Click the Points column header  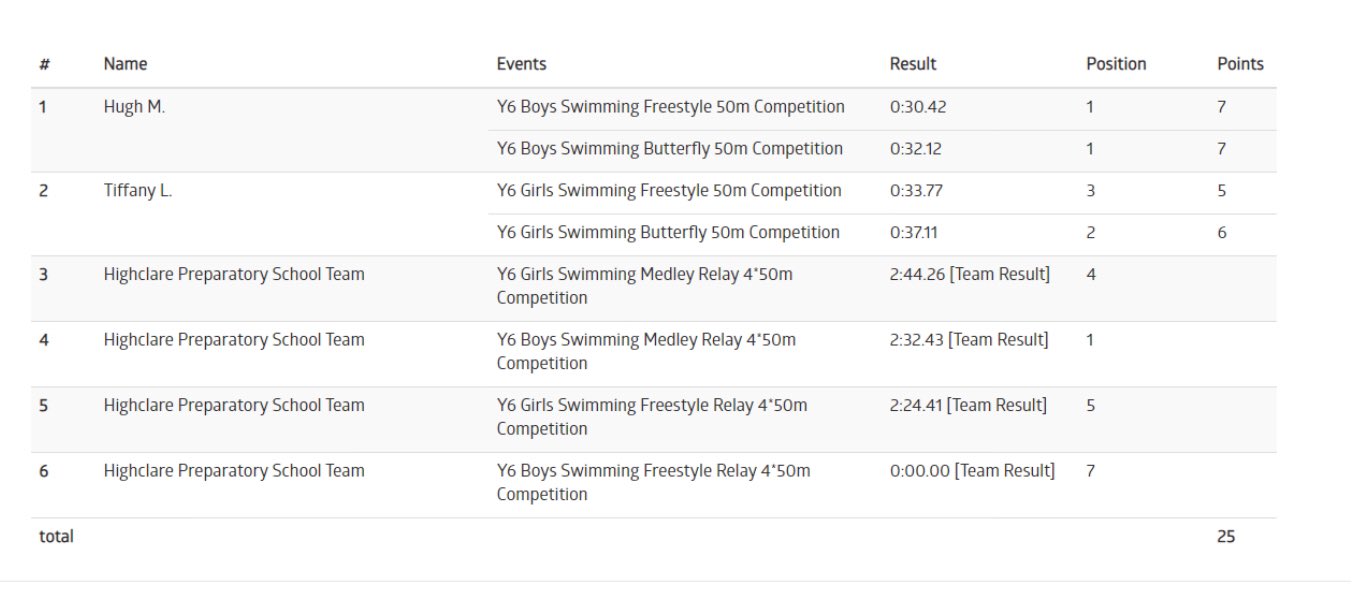pyautogui.click(x=1240, y=64)
